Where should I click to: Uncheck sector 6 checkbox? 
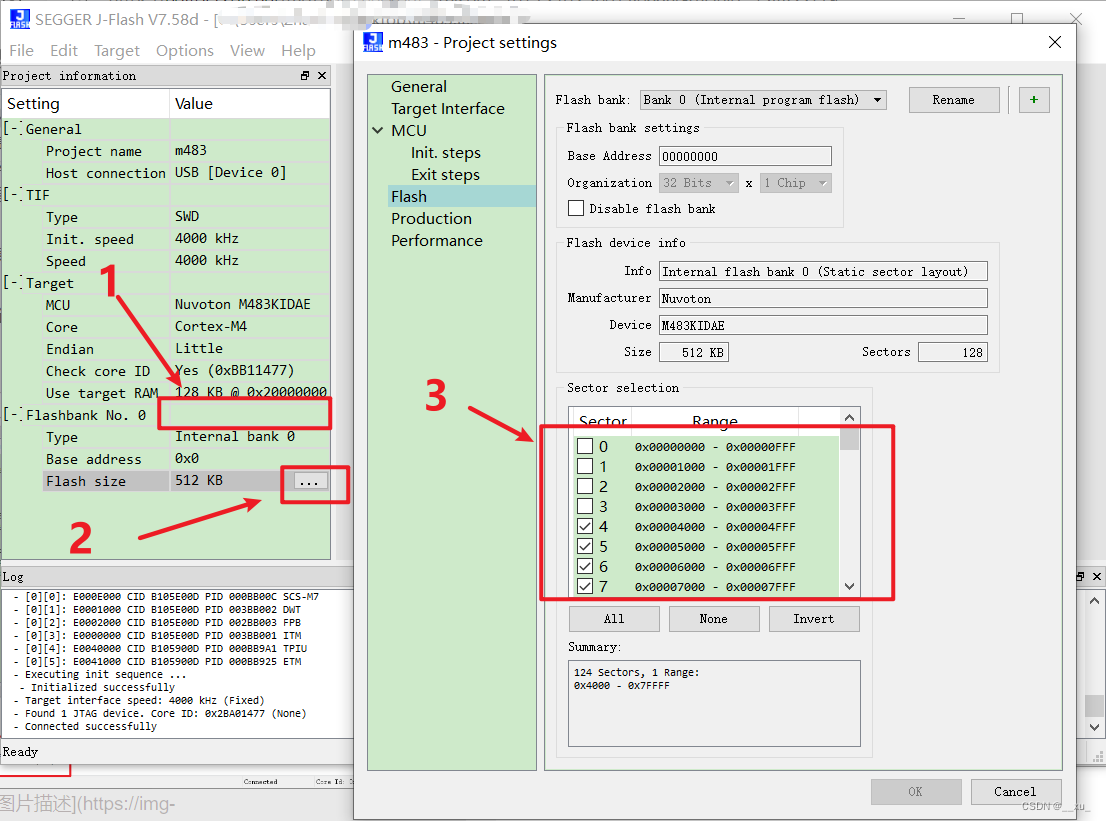[x=585, y=566]
